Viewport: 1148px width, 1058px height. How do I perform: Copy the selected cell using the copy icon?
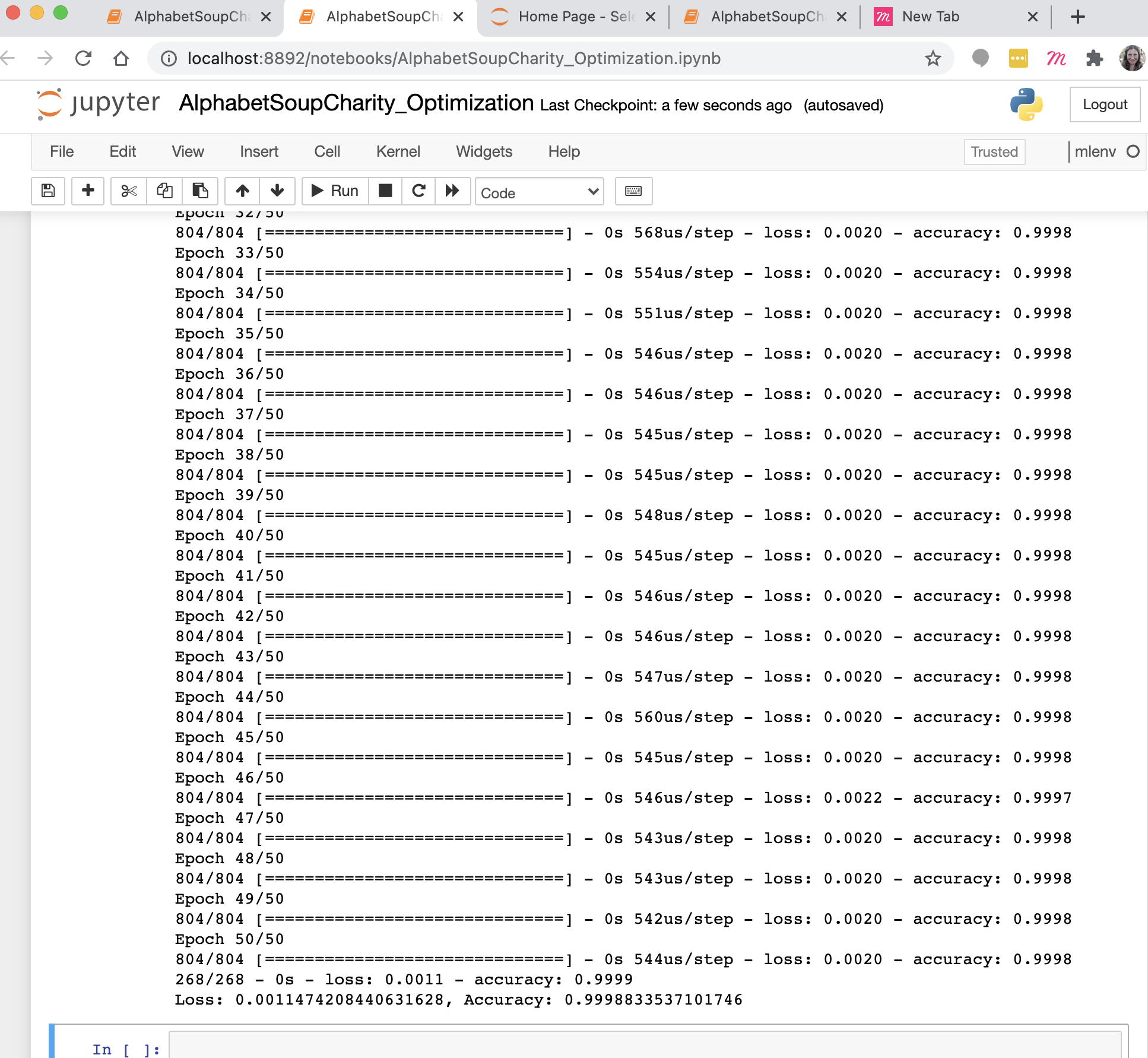(x=164, y=191)
